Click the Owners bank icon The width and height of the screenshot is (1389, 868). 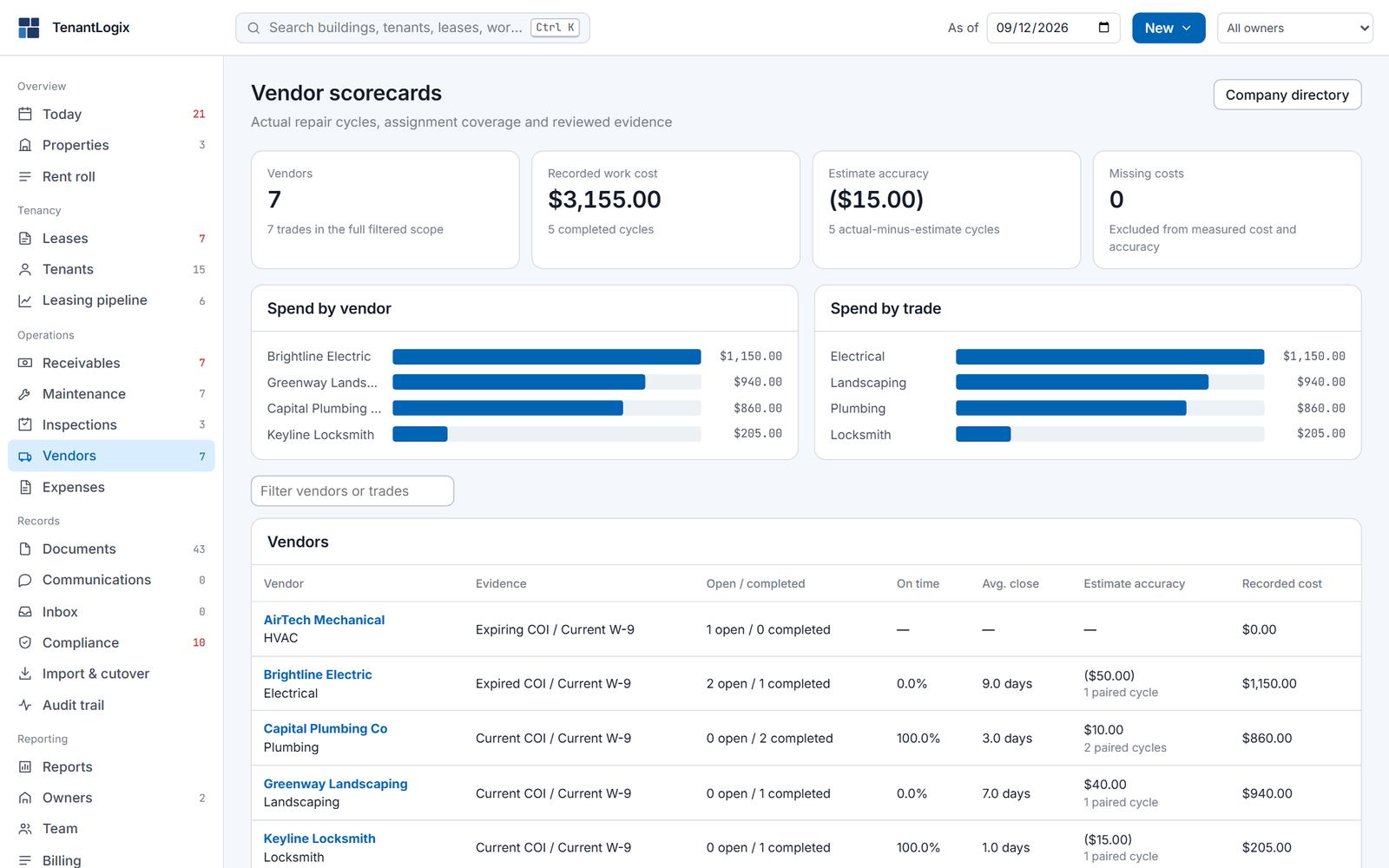point(25,798)
